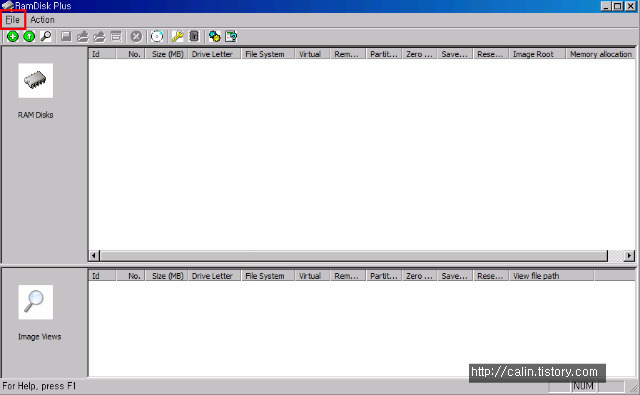The image size is (640, 395).
Task: Click the Image Views label
Action: (40, 337)
